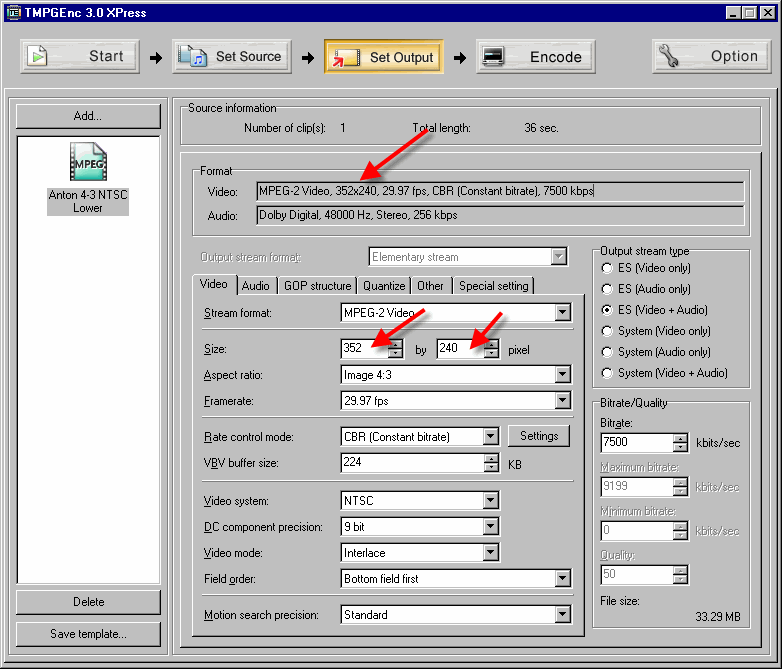Screen dimensions: 782x669
Task: Go to the Set Source step
Action: (232, 57)
